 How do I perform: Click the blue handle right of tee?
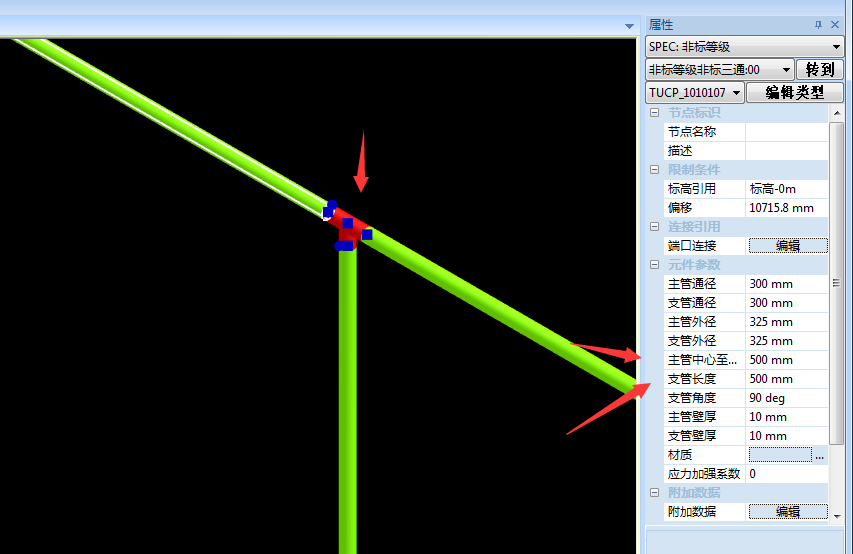click(x=367, y=234)
